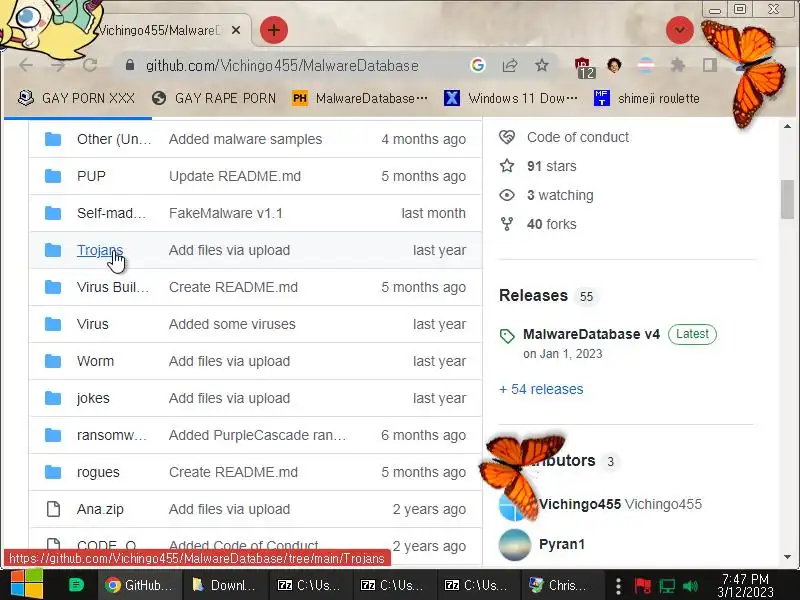Click scrollbar down arrow at bottom
The width and height of the screenshot is (800, 600).
coord(787,557)
